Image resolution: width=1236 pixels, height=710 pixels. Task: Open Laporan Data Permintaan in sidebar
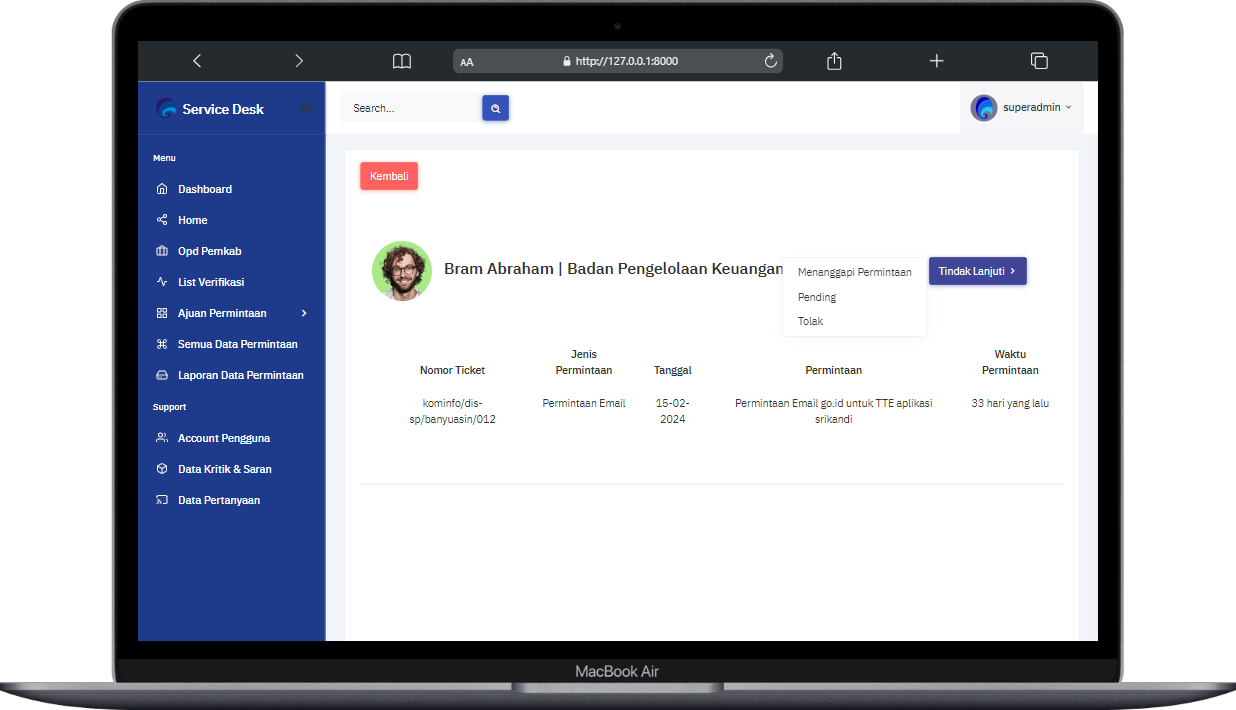(x=241, y=375)
